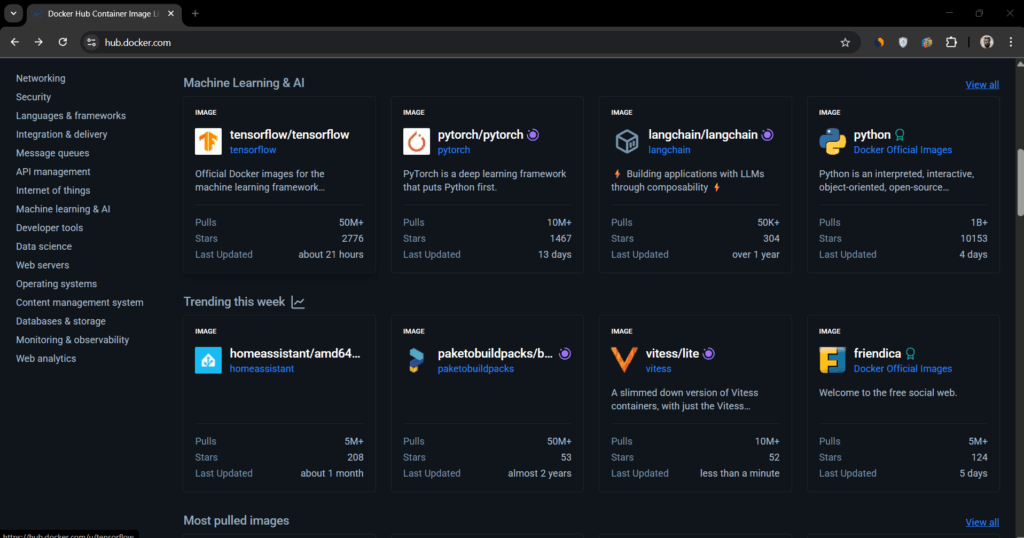Open the homeassistant publisher link
1024x538 pixels.
point(262,369)
